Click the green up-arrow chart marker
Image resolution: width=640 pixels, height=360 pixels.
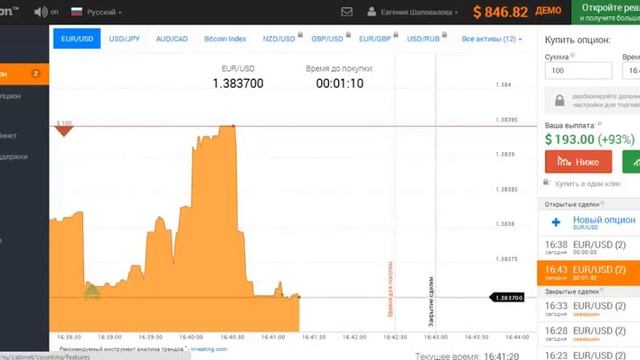(91, 291)
